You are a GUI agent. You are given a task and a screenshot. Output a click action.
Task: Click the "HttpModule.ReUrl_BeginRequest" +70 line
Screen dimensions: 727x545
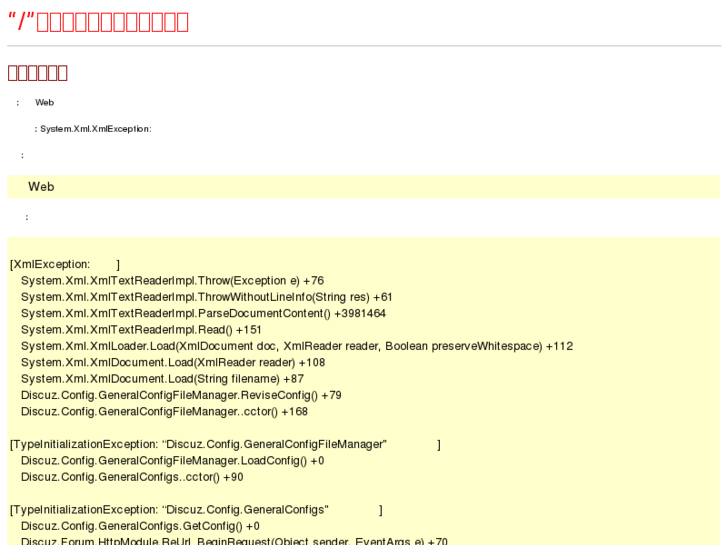click(x=235, y=541)
